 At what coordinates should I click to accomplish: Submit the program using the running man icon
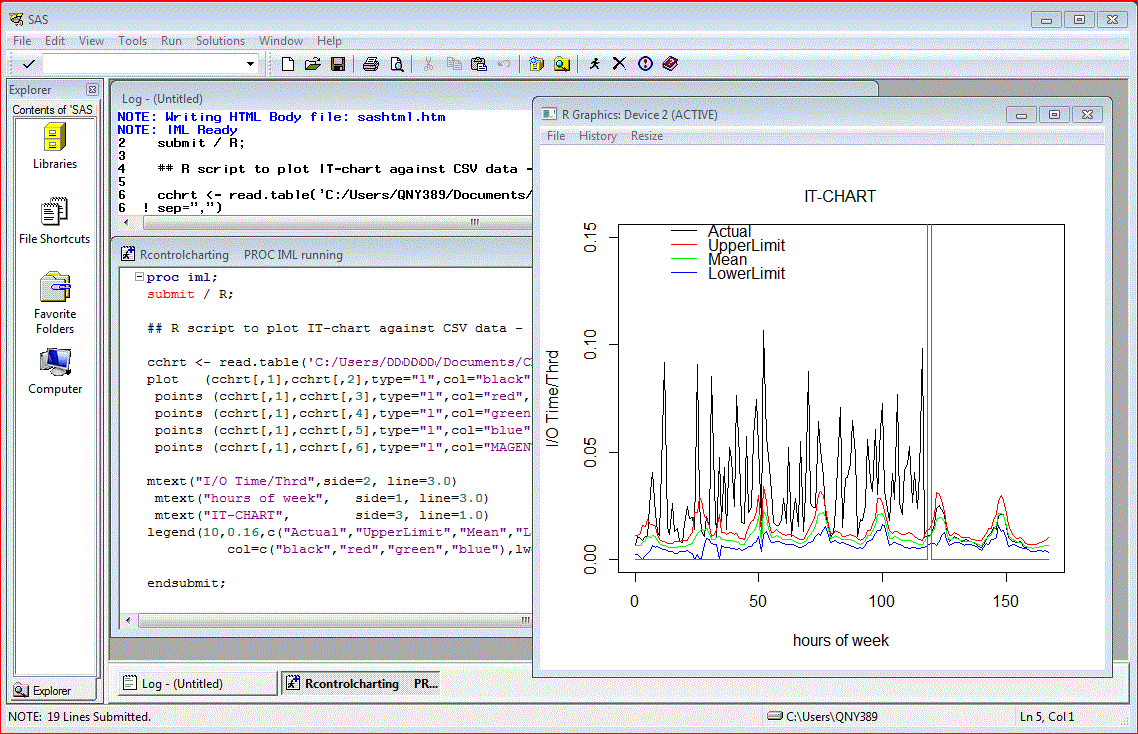[594, 63]
